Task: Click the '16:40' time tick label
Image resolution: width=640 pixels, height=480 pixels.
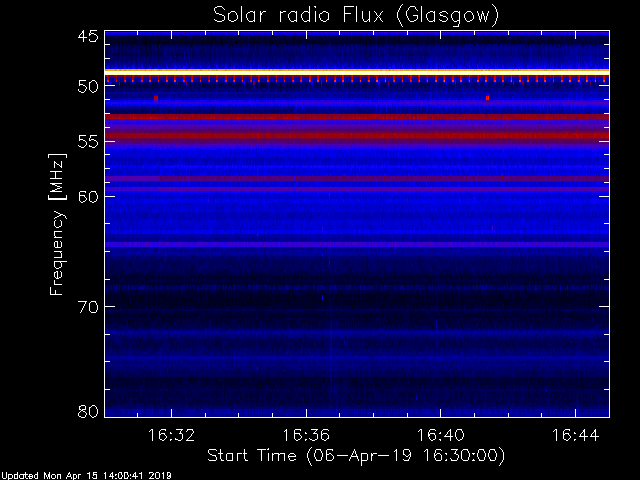Action: (x=440, y=435)
